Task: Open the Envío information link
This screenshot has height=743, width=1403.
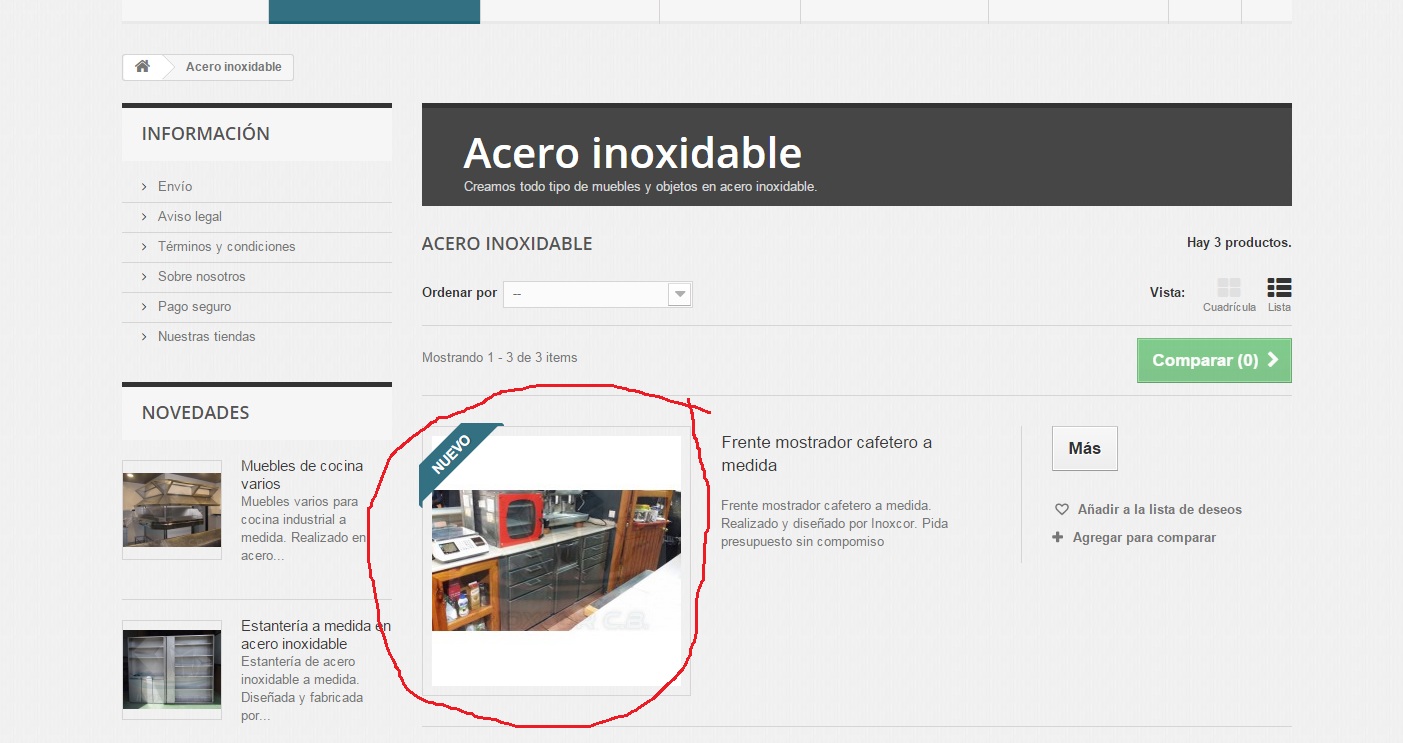Action: click(175, 187)
